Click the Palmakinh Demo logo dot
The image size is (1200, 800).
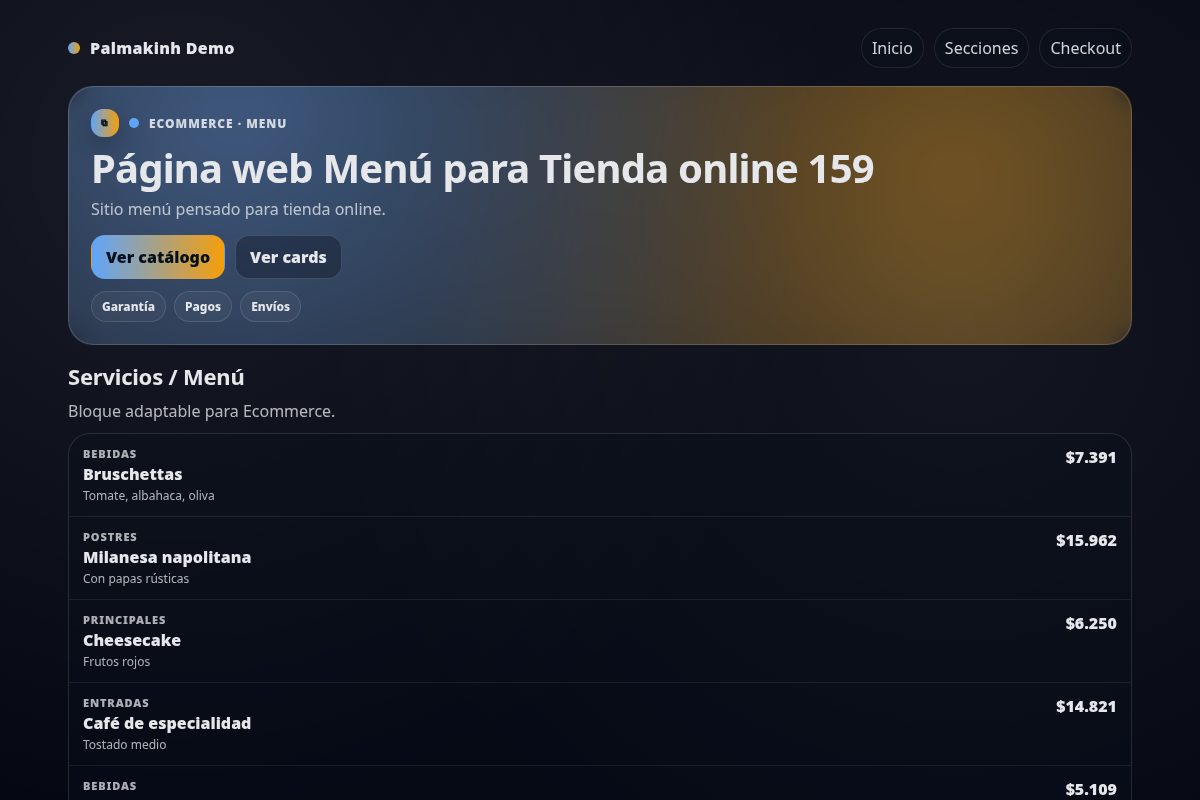coord(74,47)
